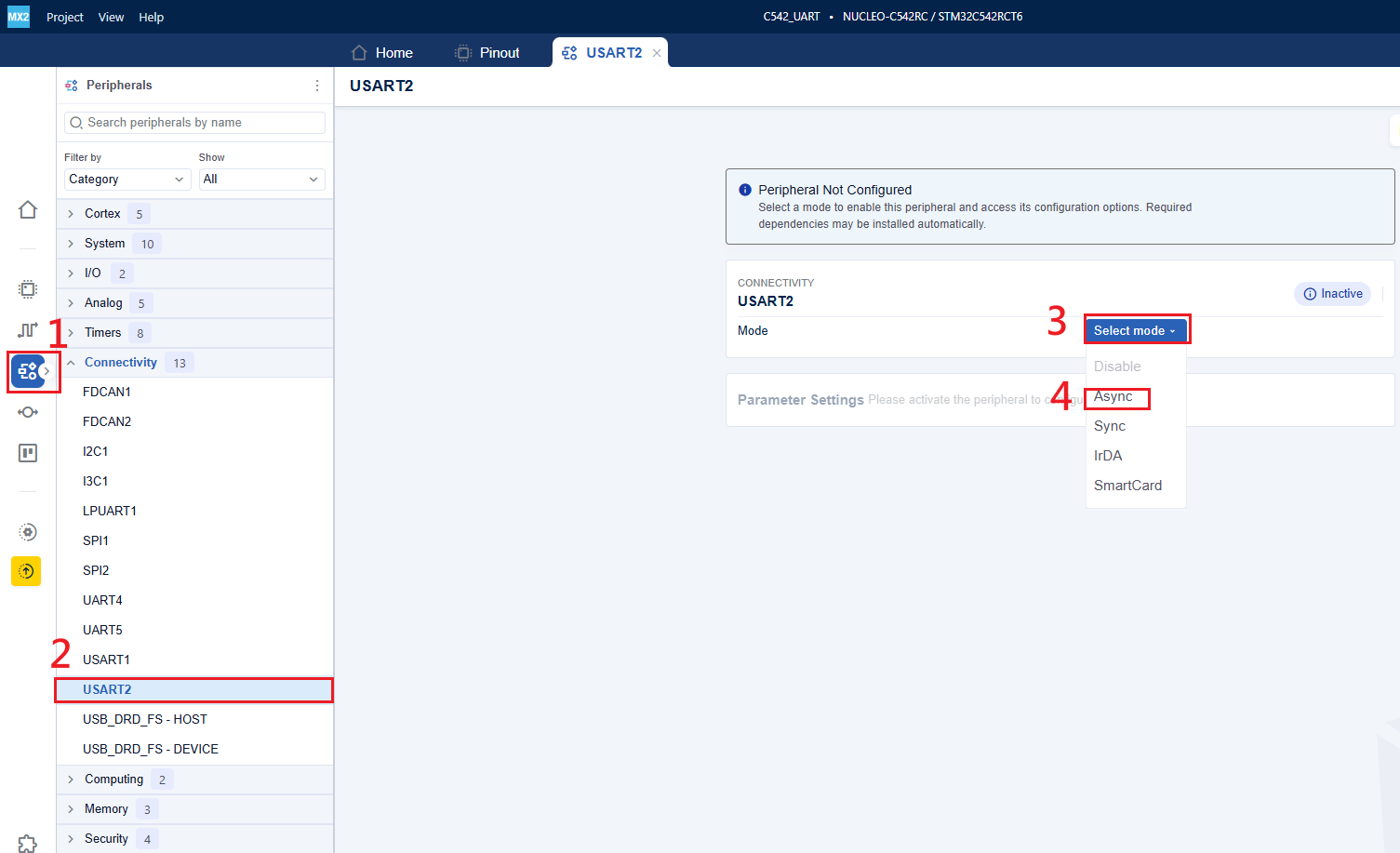This screenshot has height=853, width=1400.
Task: Choose Sync mode option
Action: tap(1136, 426)
